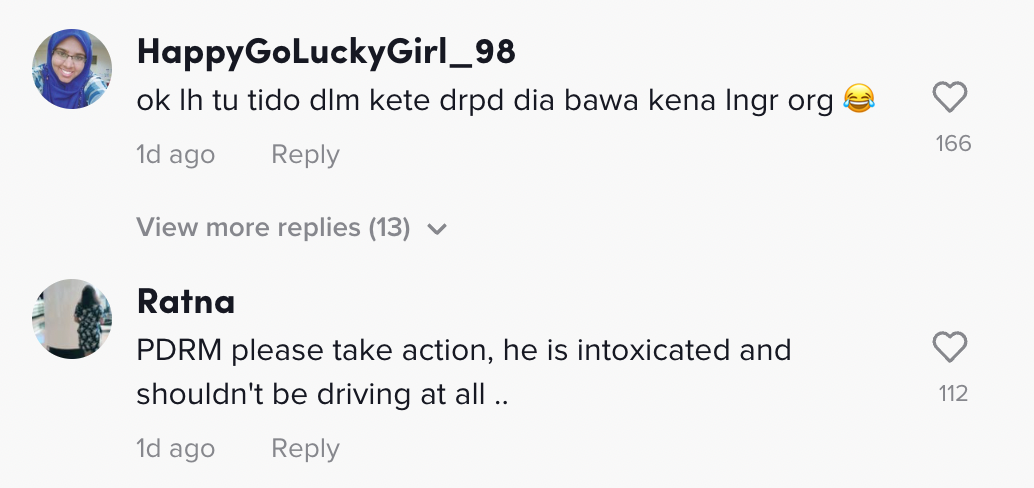Open HappyGoLuckyGirl_98's profile picture
The height and width of the screenshot is (488, 1034).
pyautogui.click(x=72, y=69)
